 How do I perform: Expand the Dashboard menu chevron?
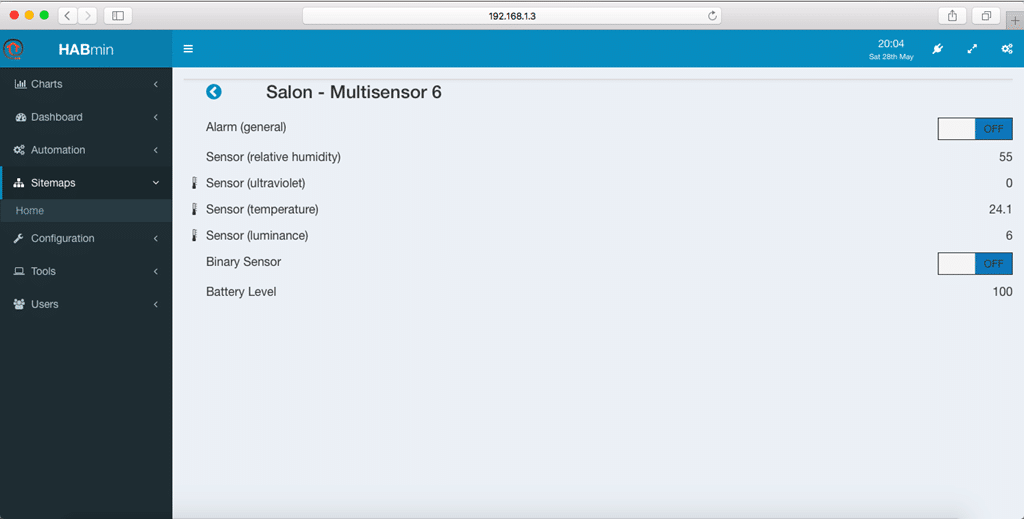click(155, 118)
